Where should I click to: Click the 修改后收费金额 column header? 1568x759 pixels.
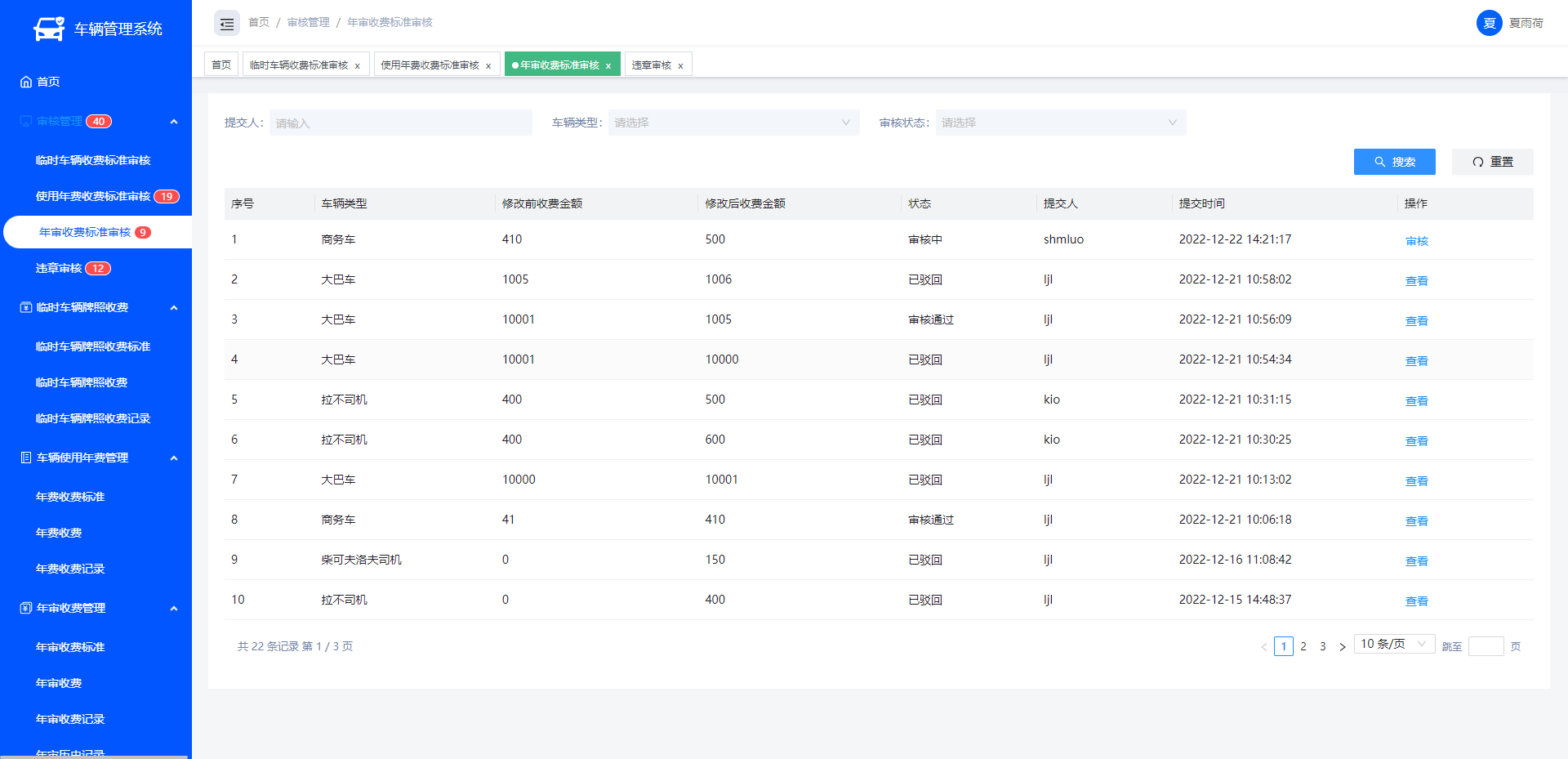point(745,203)
